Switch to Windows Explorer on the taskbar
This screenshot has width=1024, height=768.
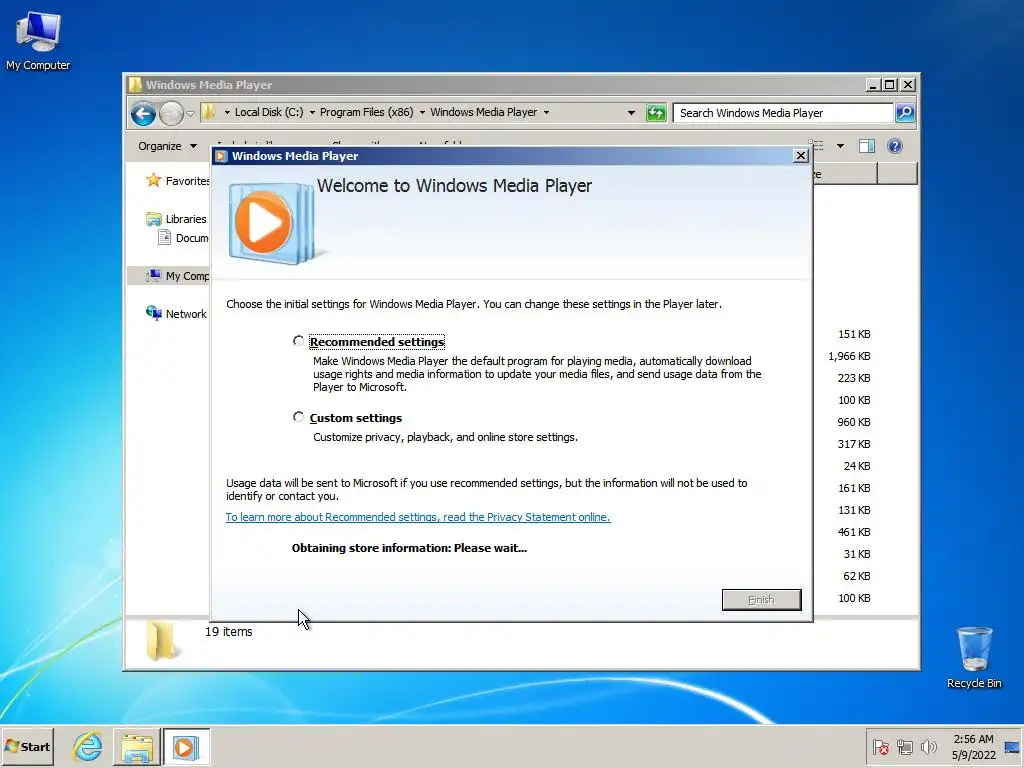tap(136, 746)
